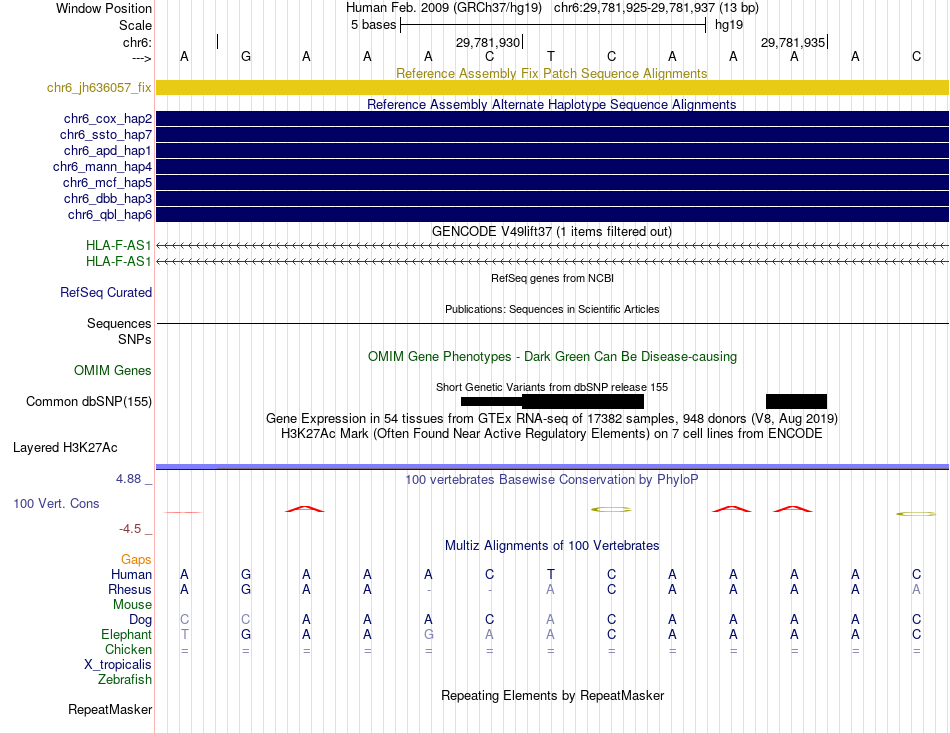Click the Window Position label
Image resolution: width=950 pixels, height=733 pixels.
[104, 8]
